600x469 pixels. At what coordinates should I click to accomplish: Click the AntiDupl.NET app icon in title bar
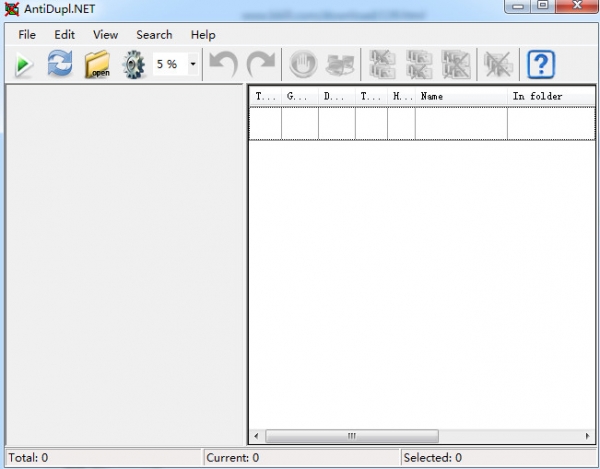[11, 9]
